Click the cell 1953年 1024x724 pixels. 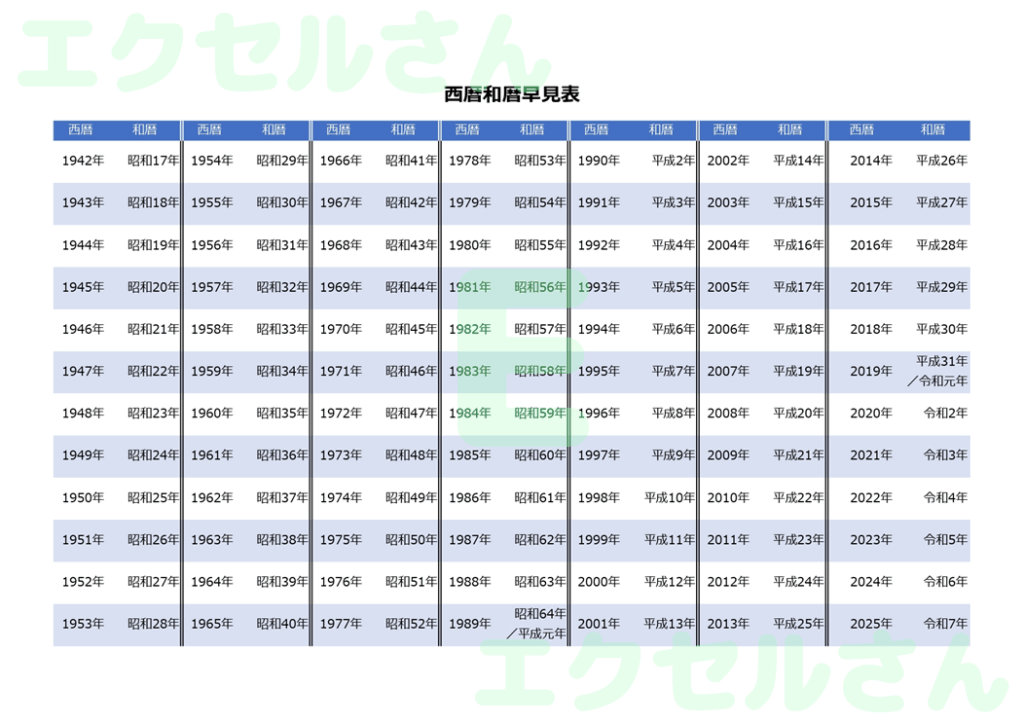click(83, 624)
